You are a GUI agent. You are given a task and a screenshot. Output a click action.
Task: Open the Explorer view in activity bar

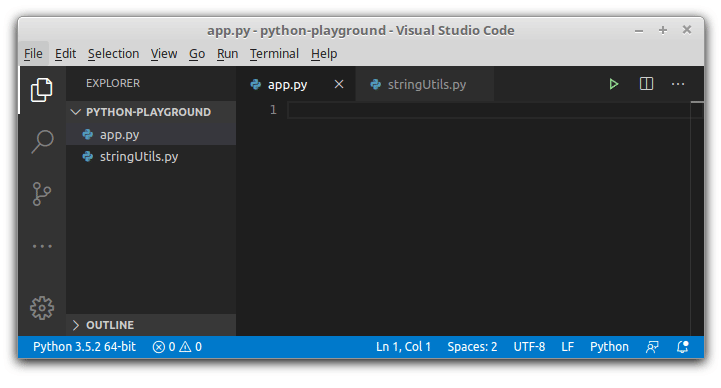coord(42,90)
